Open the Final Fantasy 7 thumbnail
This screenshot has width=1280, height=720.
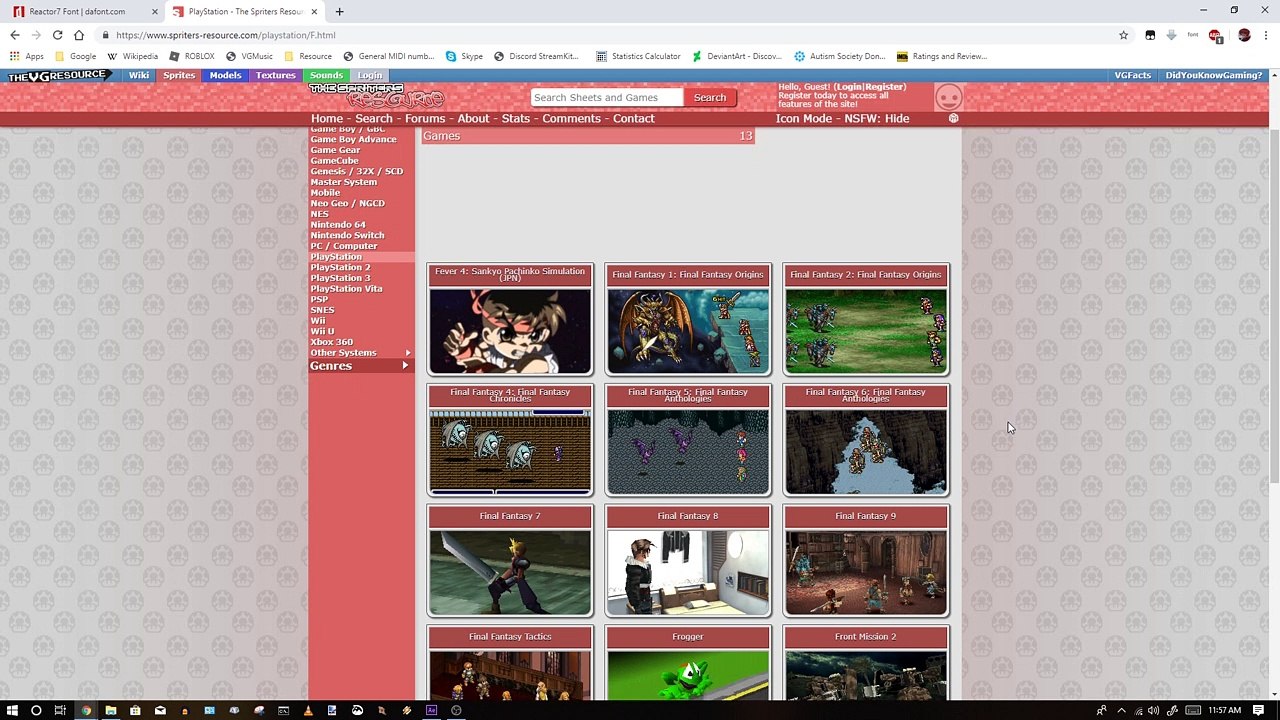click(x=510, y=571)
